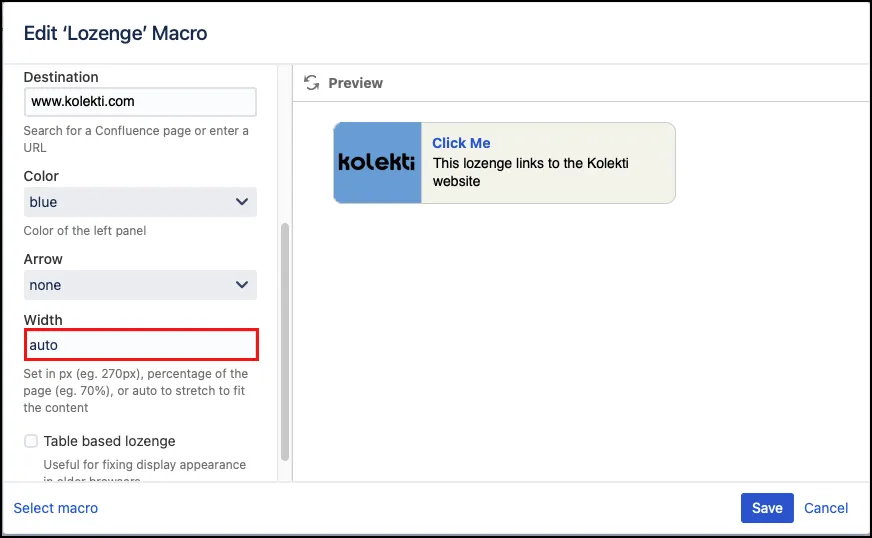Open the Arrow dropdown set to none
Viewport: 872px width, 538px height.
coord(140,285)
